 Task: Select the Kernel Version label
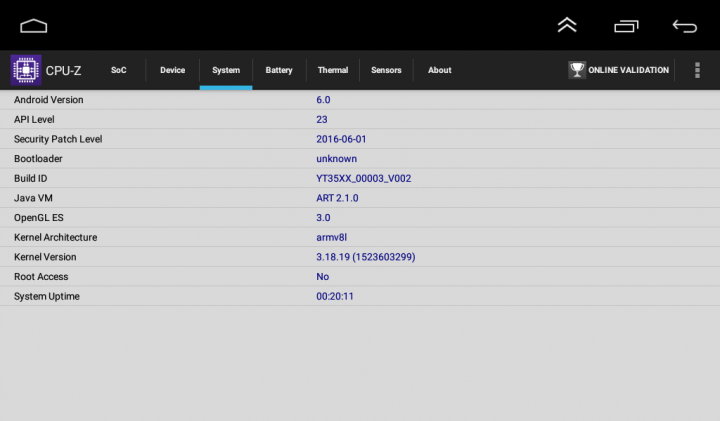pyautogui.click(x=45, y=257)
